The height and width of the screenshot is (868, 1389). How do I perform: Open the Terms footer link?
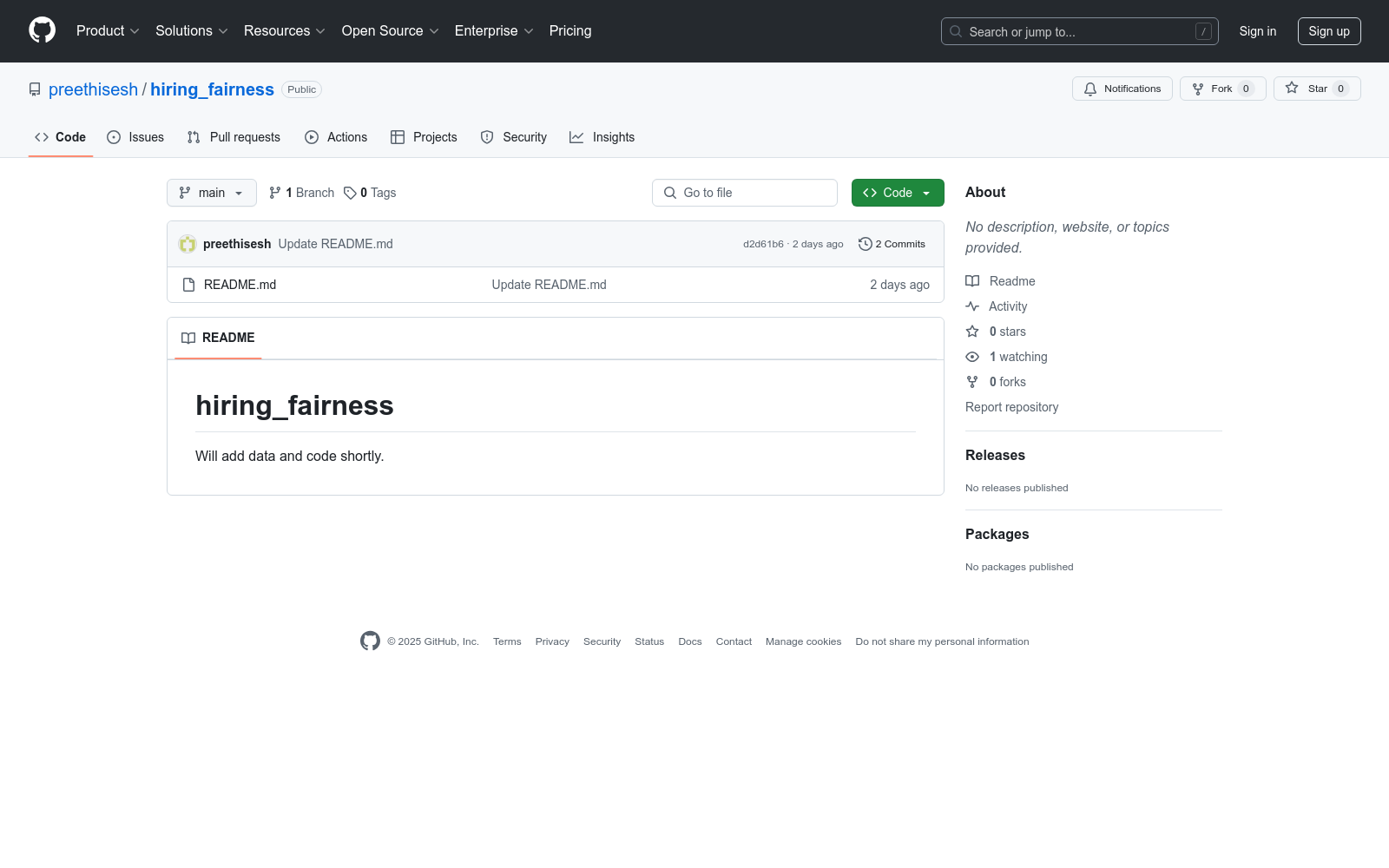pyautogui.click(x=507, y=641)
